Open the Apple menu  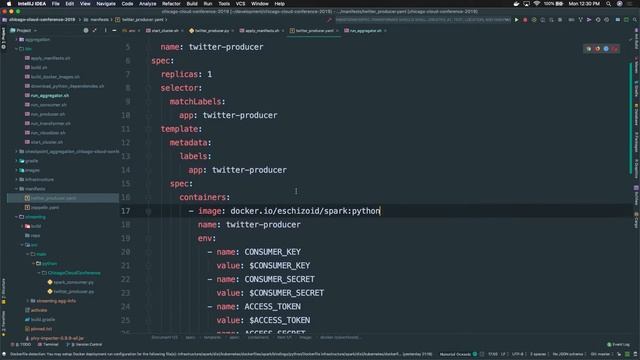(x=9, y=4)
